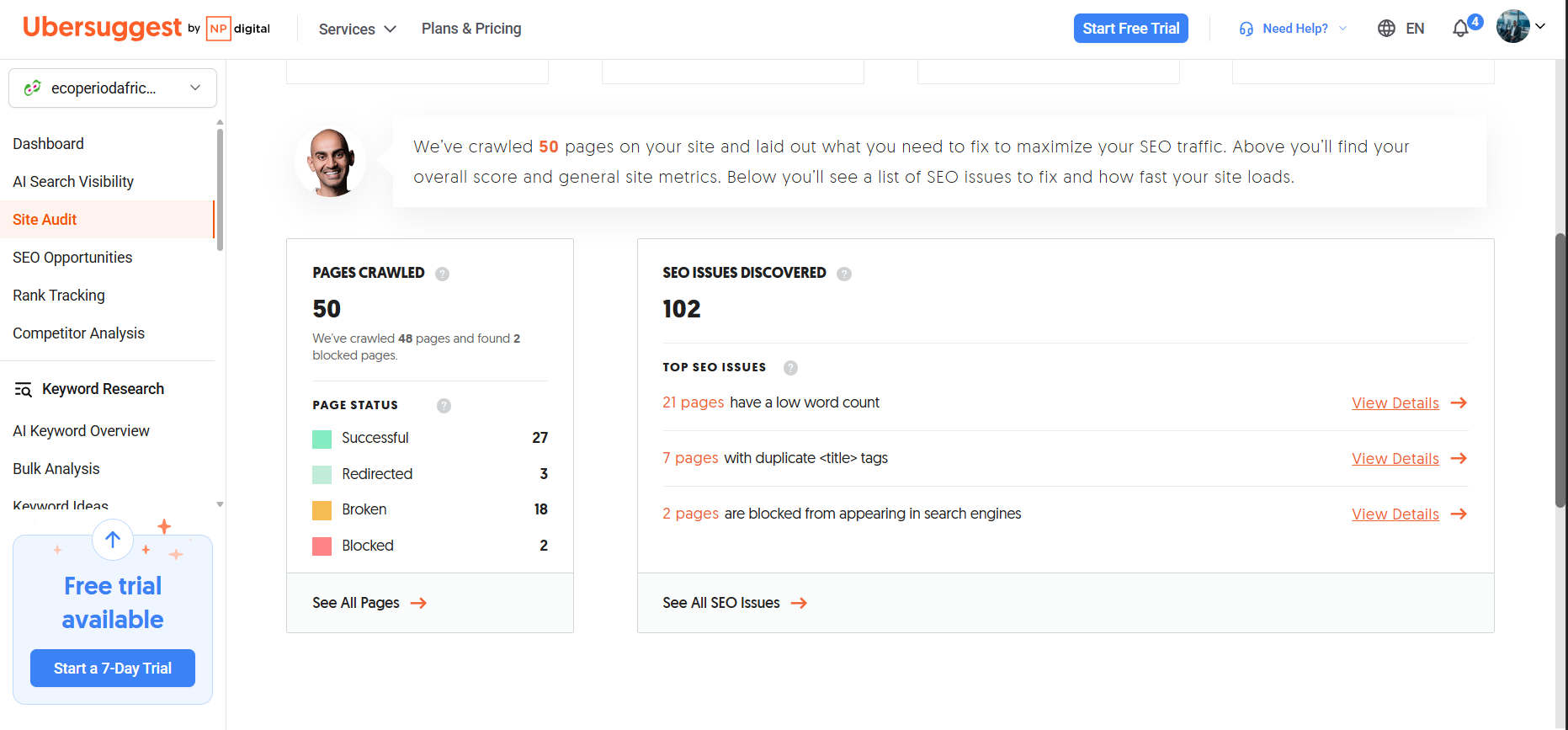Open AI Keyword Overview
The height and width of the screenshot is (730, 1568).
(x=81, y=431)
